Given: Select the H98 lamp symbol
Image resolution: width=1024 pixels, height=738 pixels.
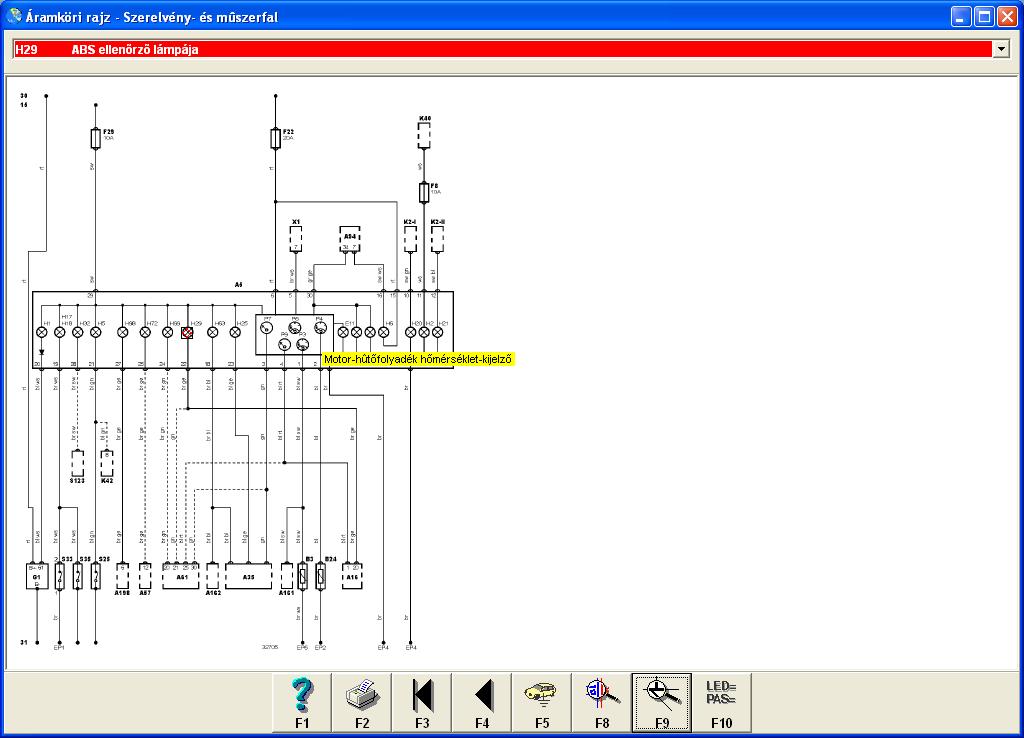Looking at the screenshot, I should click(x=122, y=332).
